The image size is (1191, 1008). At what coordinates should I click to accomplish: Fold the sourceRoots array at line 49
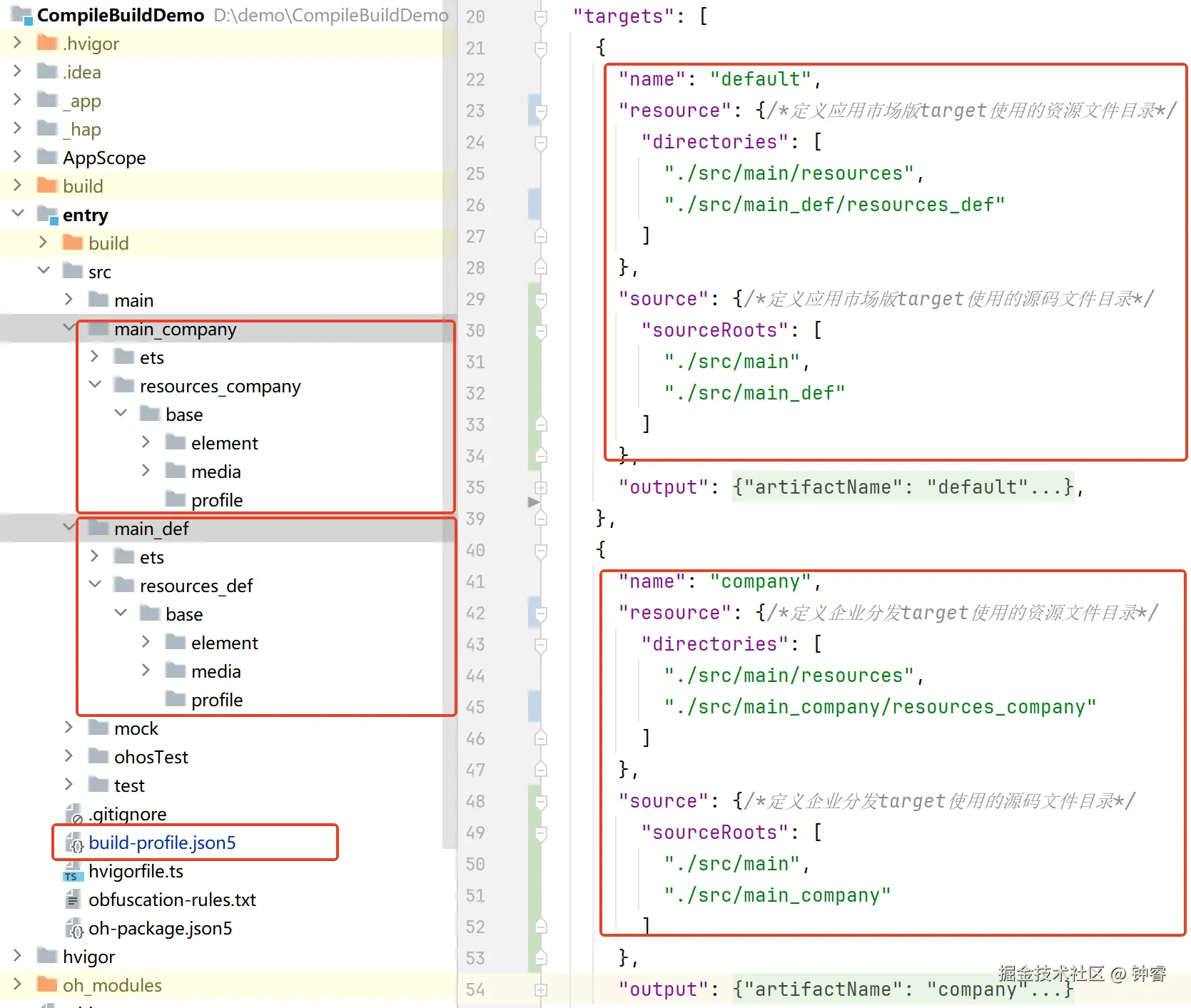coord(541,833)
